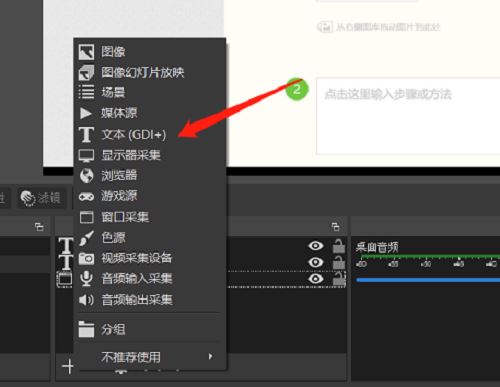
Task: Add a 图像幻灯片放映 slideshow source
Action: tap(150, 72)
